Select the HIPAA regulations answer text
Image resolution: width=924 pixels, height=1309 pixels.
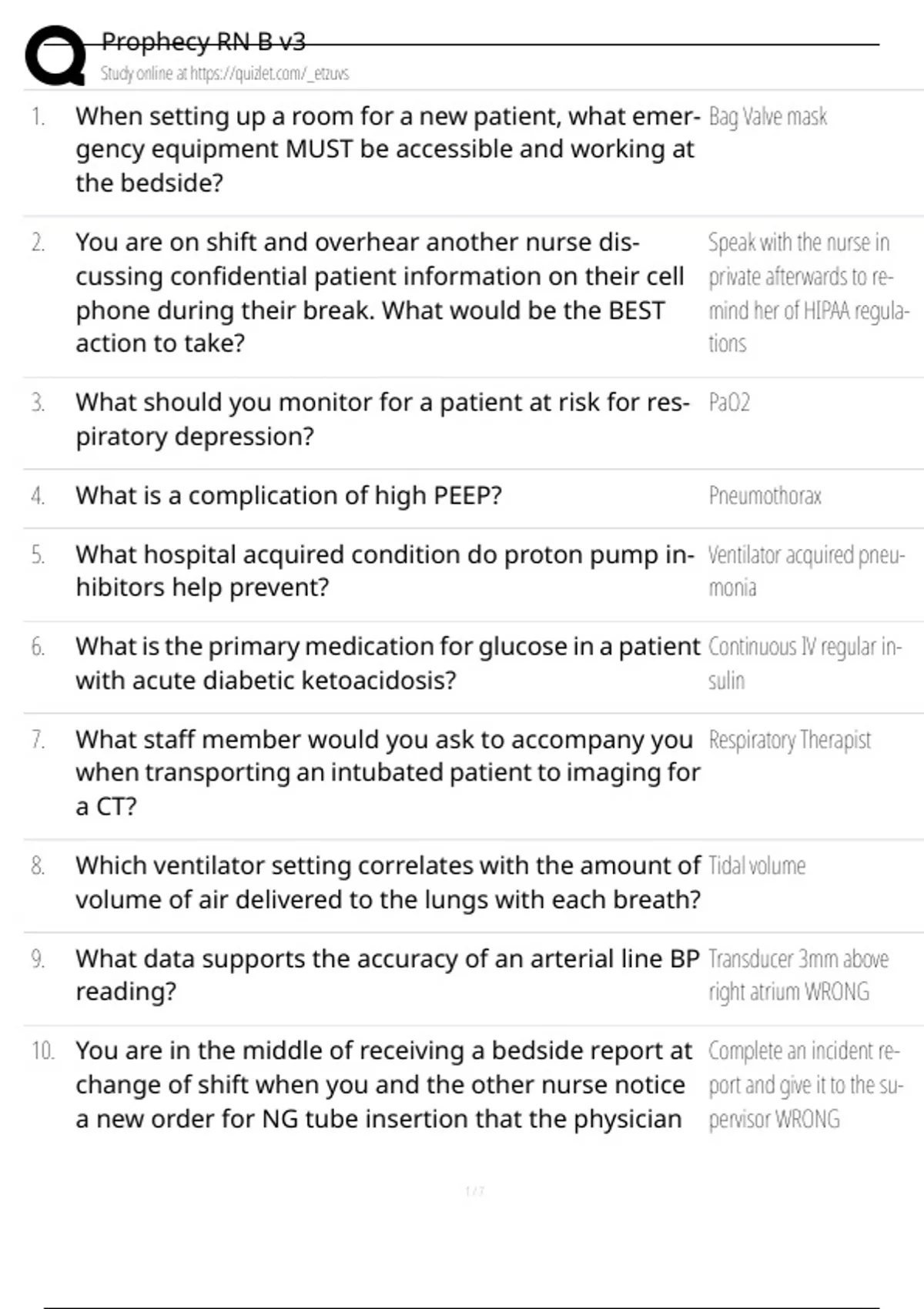tap(807, 293)
